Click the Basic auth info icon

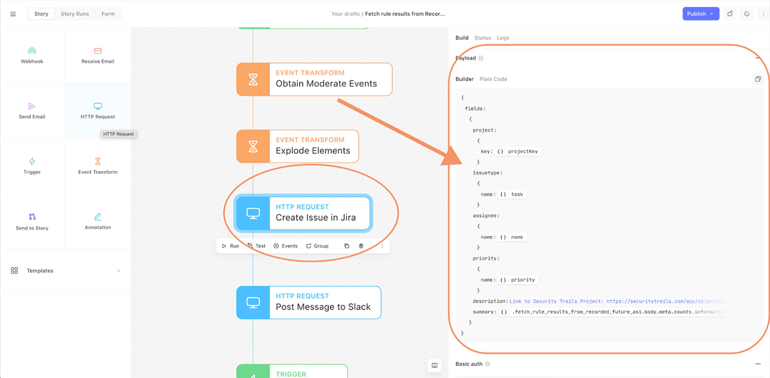tap(488, 364)
